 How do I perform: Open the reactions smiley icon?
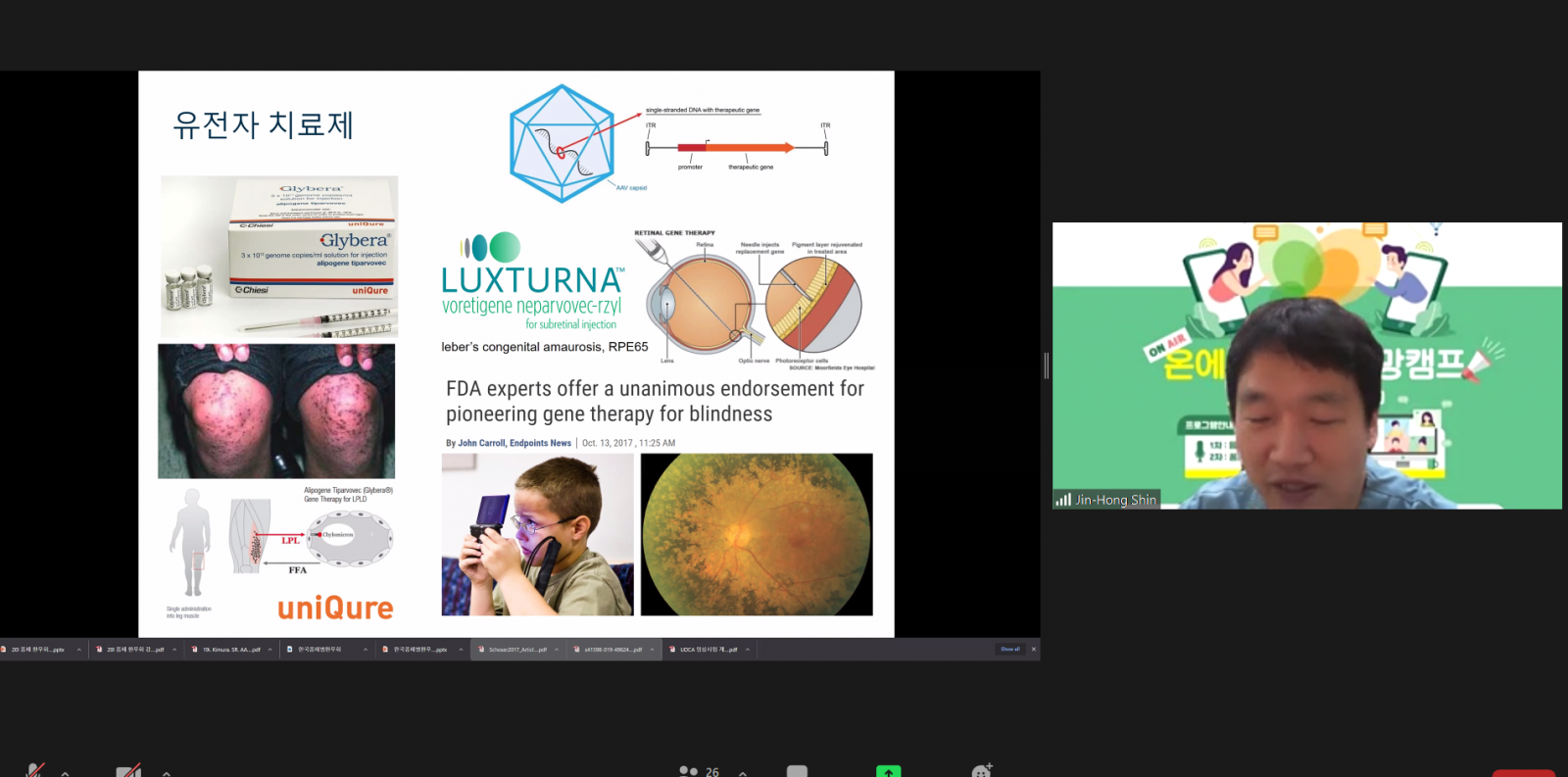coord(981,770)
